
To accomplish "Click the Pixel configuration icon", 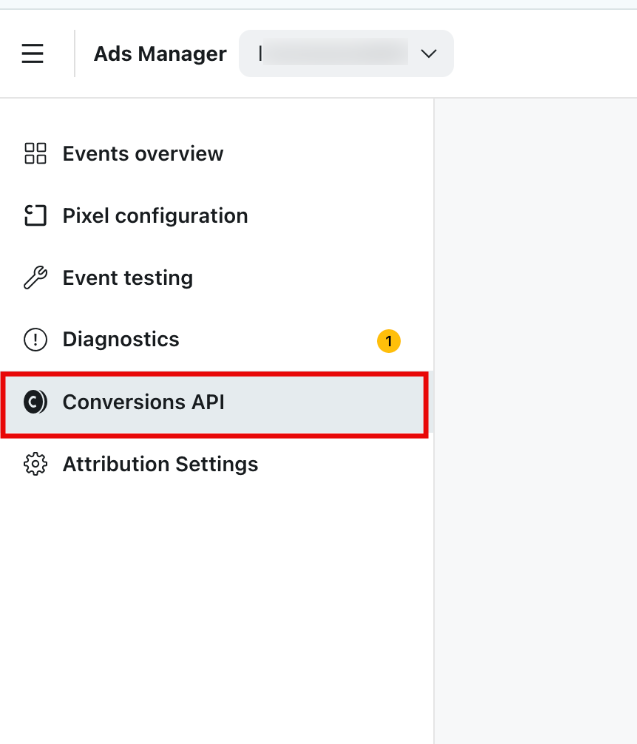I will [x=35, y=215].
